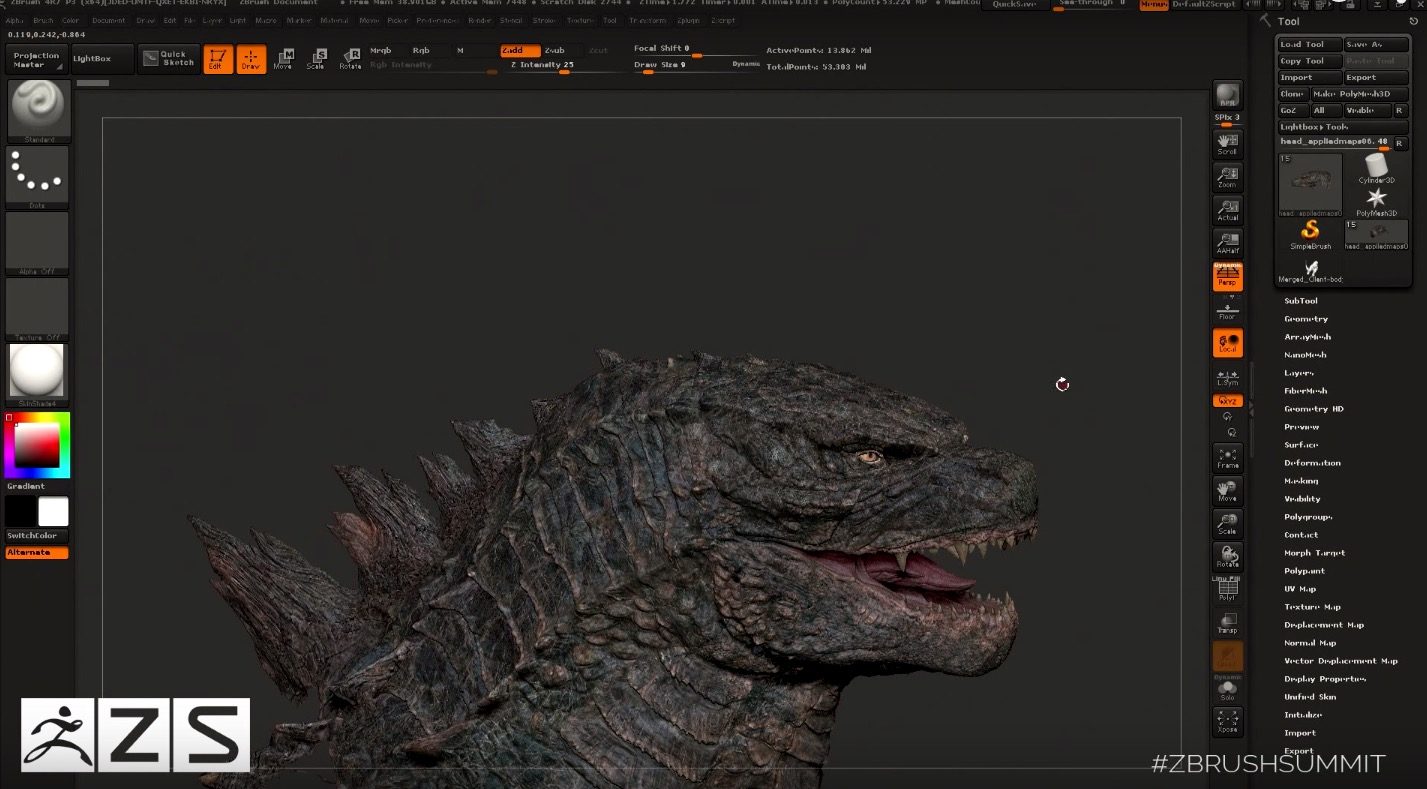Toggle XYZ rotation mode
This screenshot has width=1427, height=789.
click(1227, 401)
